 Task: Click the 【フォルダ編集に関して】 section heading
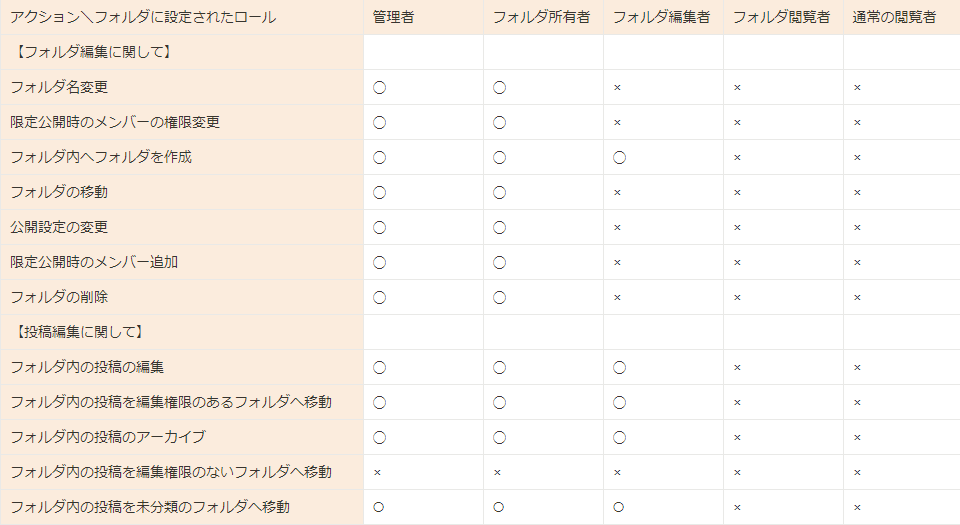coord(94,52)
